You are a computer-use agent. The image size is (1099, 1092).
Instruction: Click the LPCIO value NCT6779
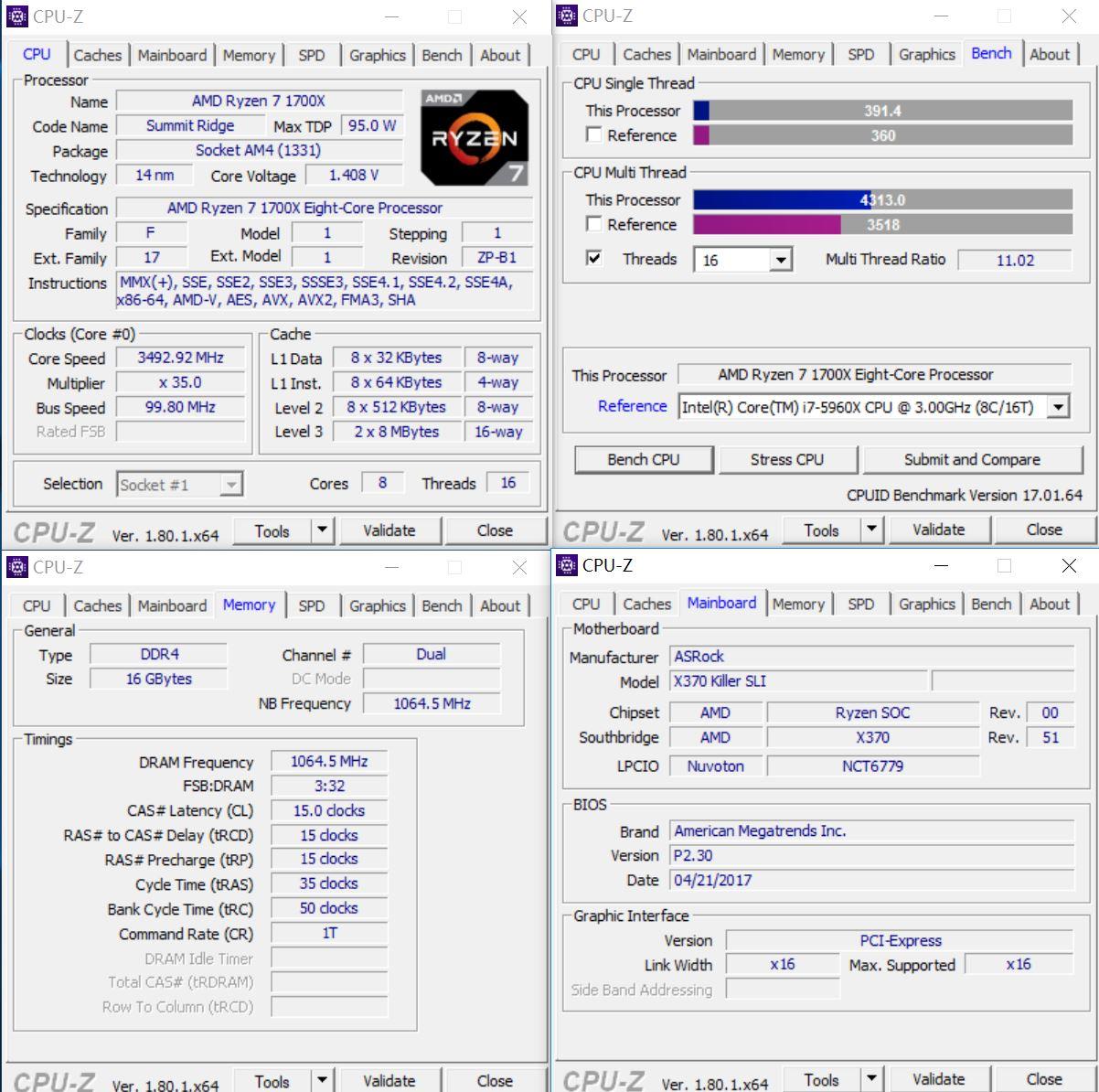point(872,765)
